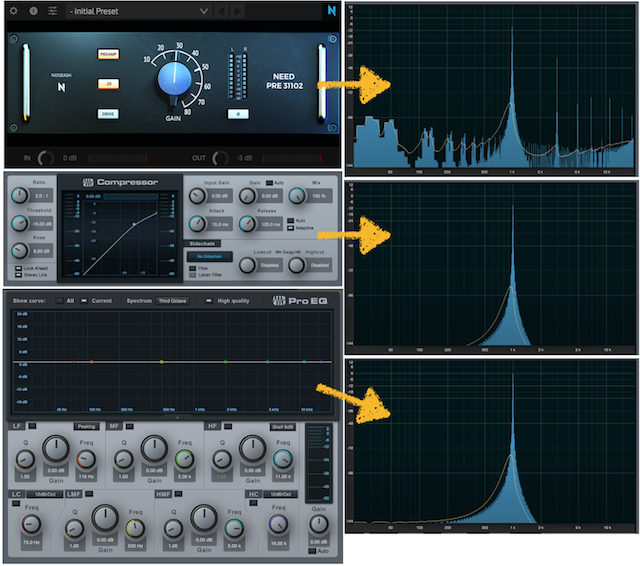
Task: Click the info icon in Need Pre toolbar
Action: 33,11
